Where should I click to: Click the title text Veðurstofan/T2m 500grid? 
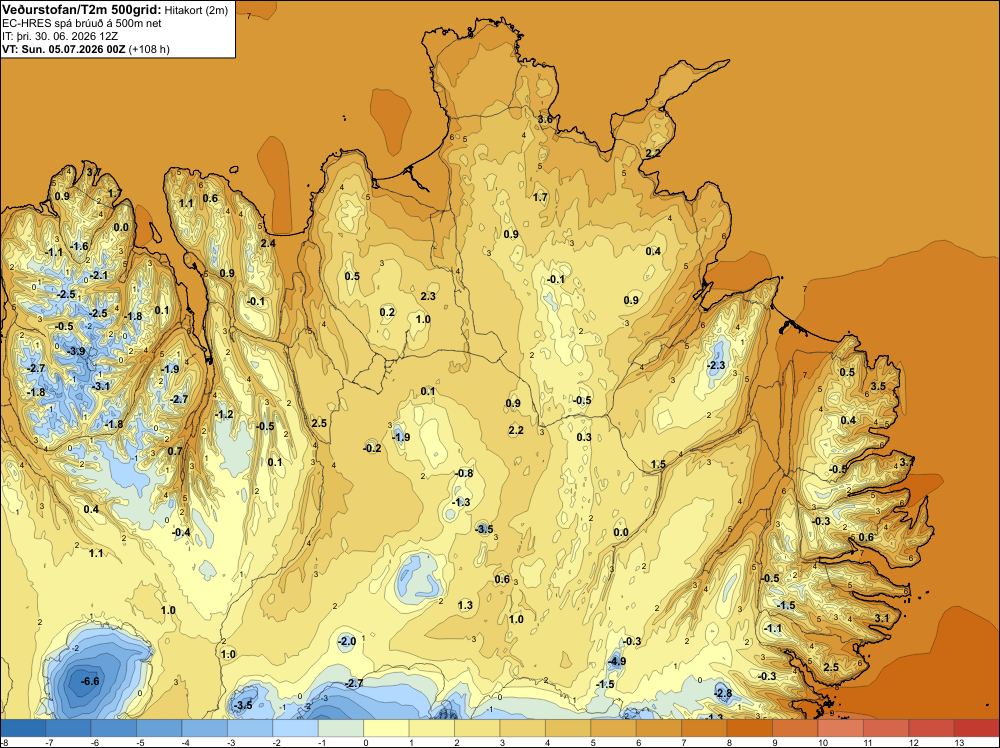pos(81,10)
